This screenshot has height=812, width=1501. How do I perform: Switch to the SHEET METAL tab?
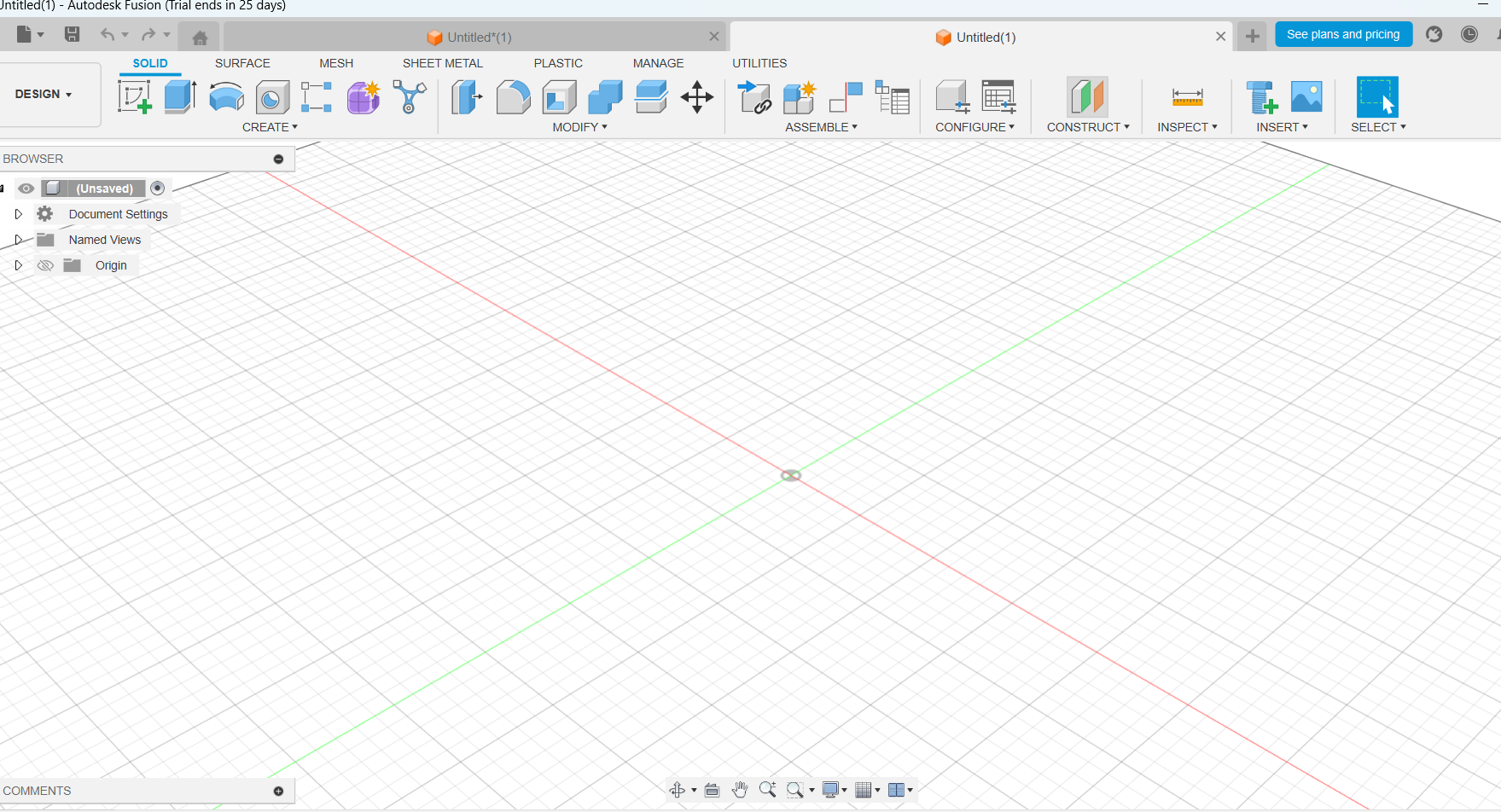coord(442,63)
